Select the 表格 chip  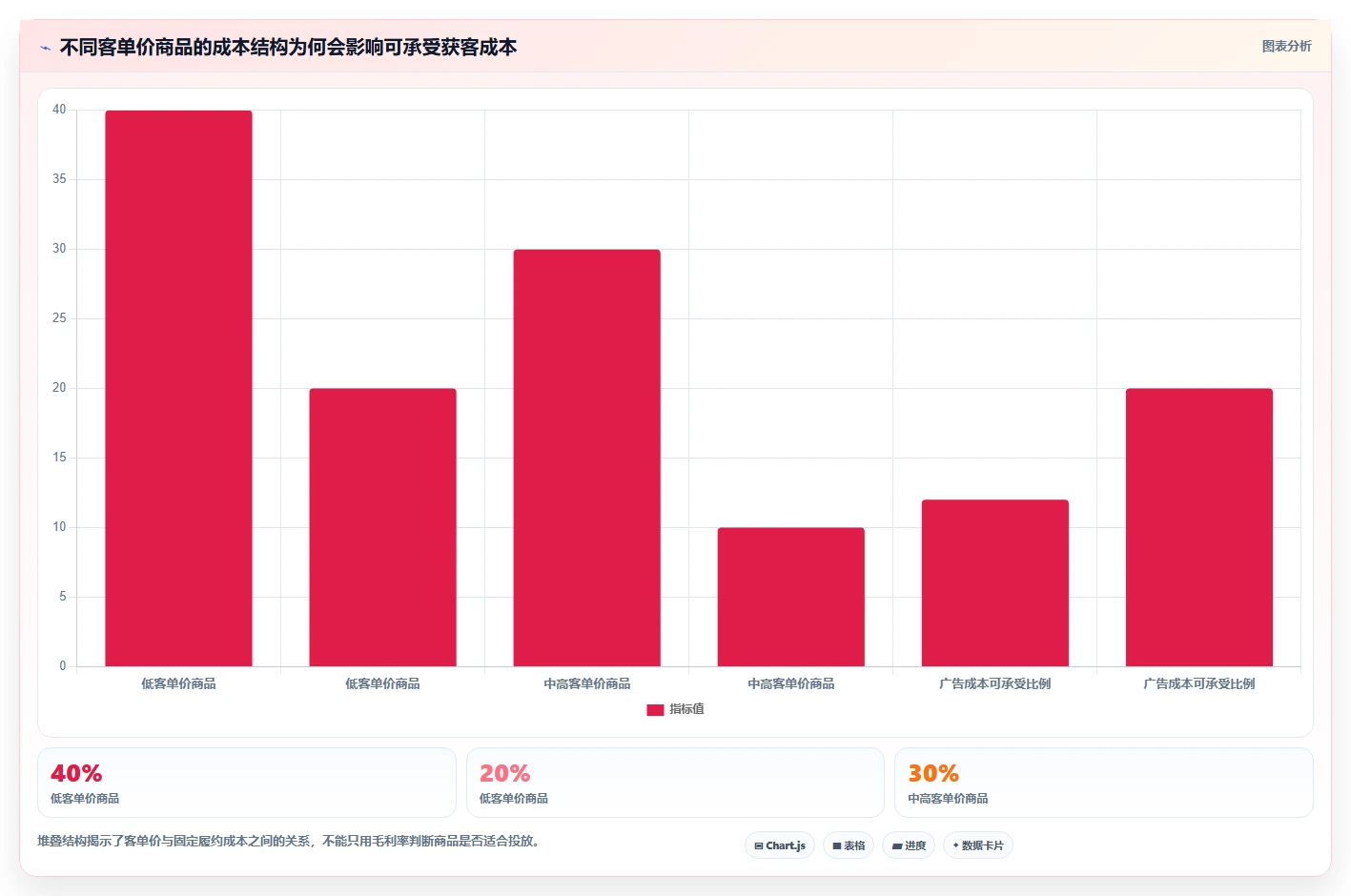coord(849,845)
